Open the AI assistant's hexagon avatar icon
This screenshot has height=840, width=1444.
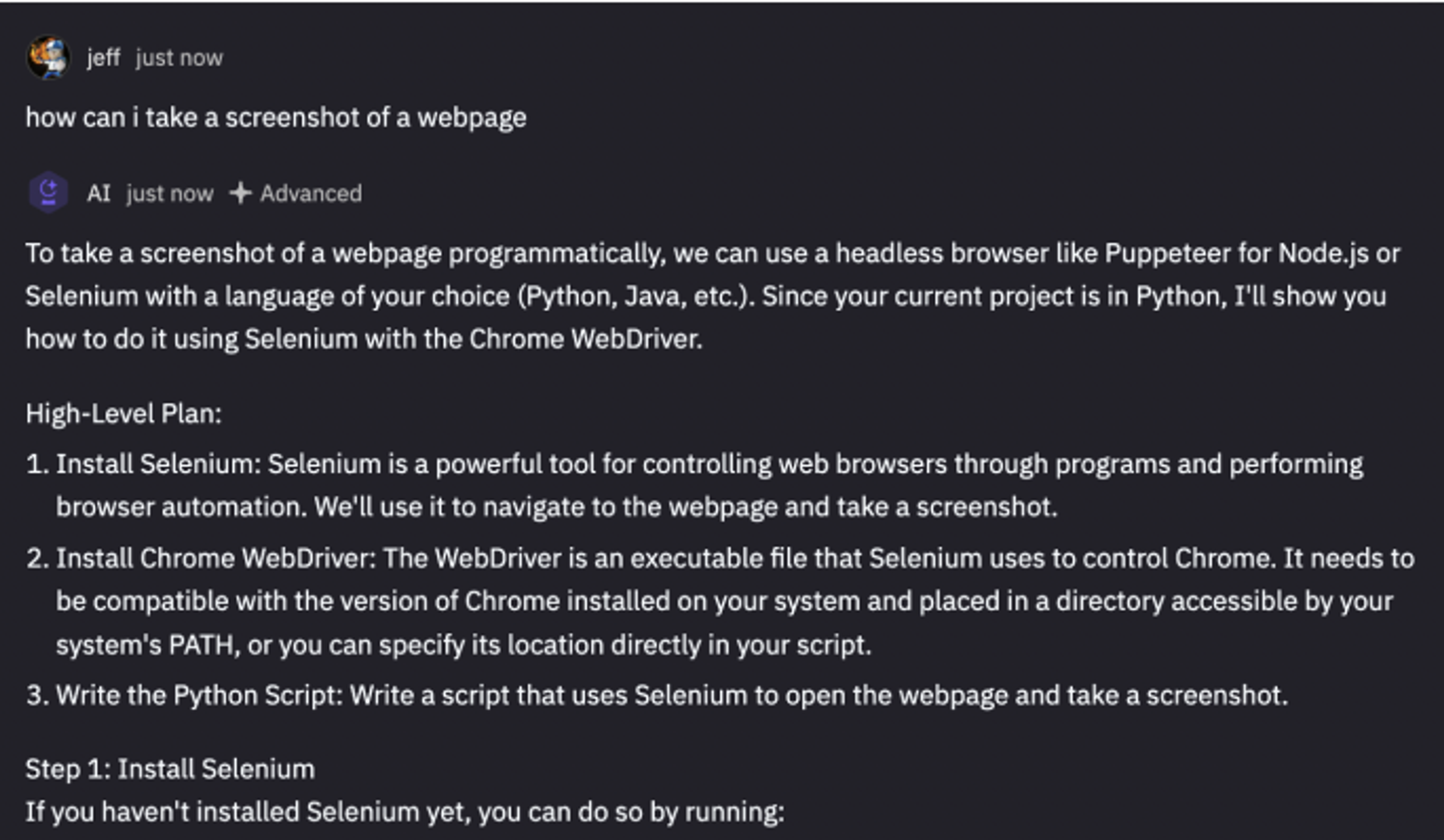(49, 193)
